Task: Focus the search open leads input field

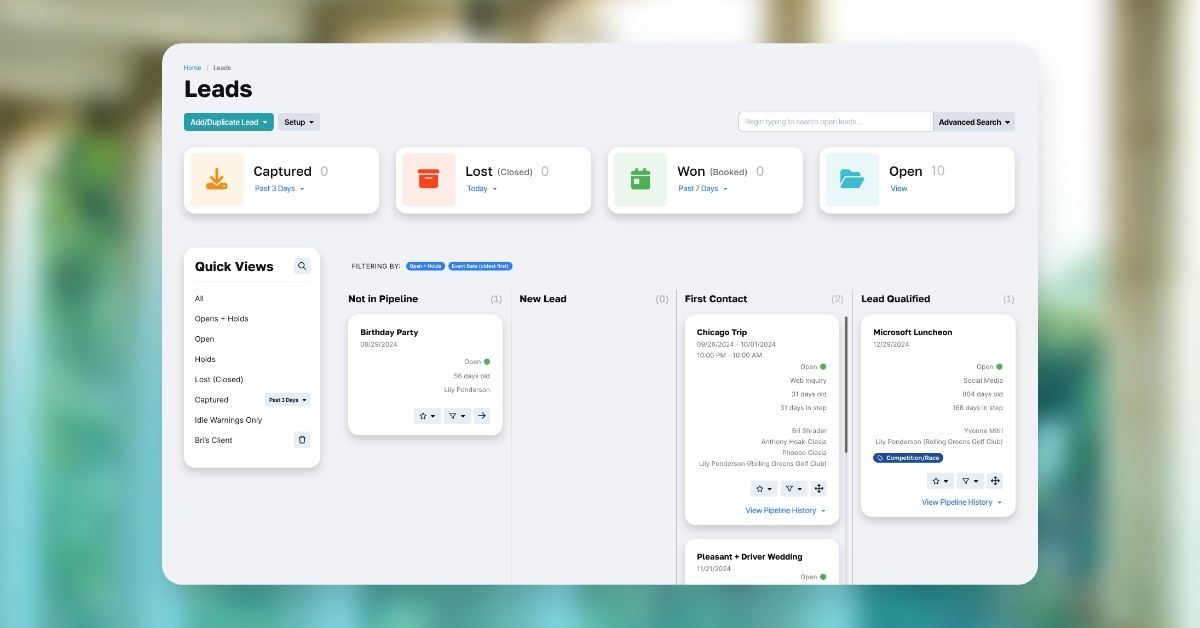Action: [836, 122]
